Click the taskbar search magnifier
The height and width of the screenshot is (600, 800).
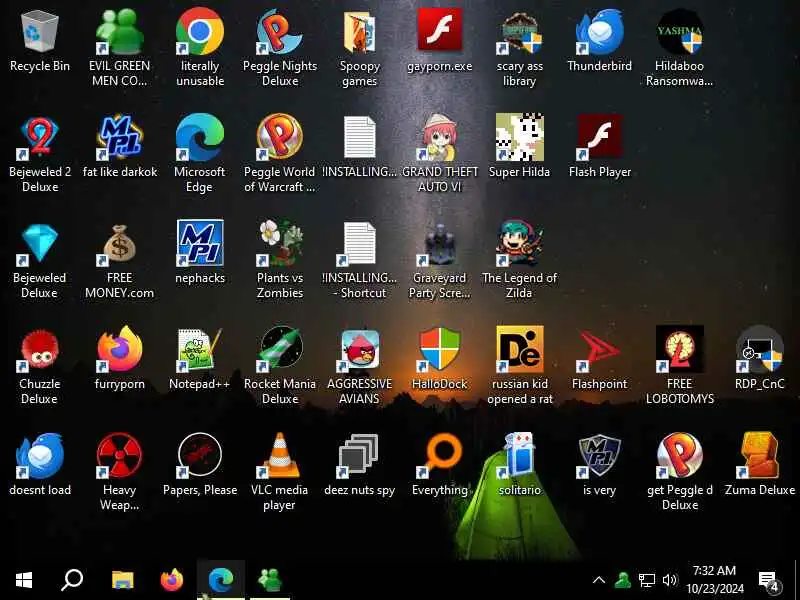[x=72, y=580]
